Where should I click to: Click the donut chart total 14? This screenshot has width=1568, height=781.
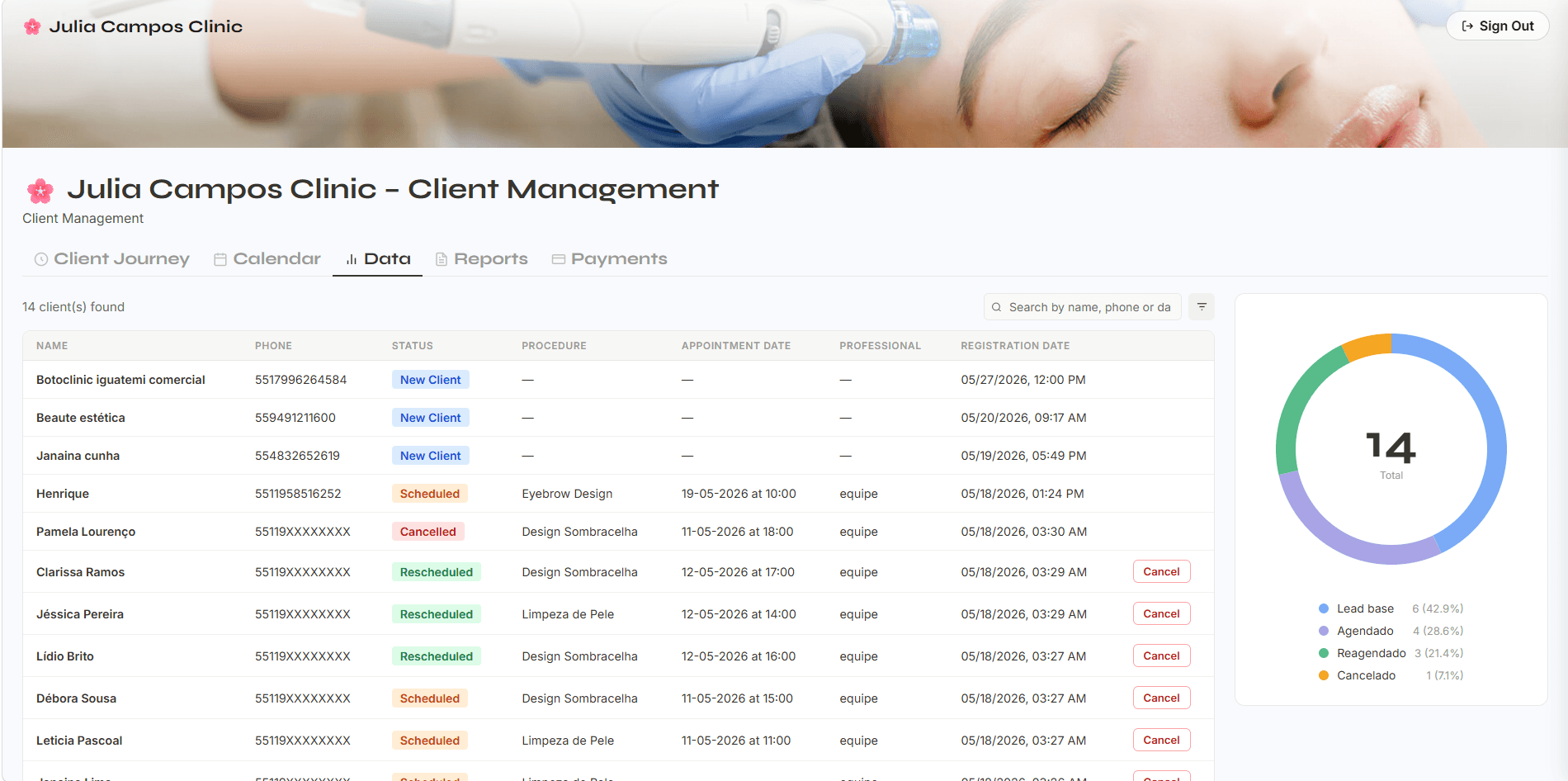click(1391, 447)
